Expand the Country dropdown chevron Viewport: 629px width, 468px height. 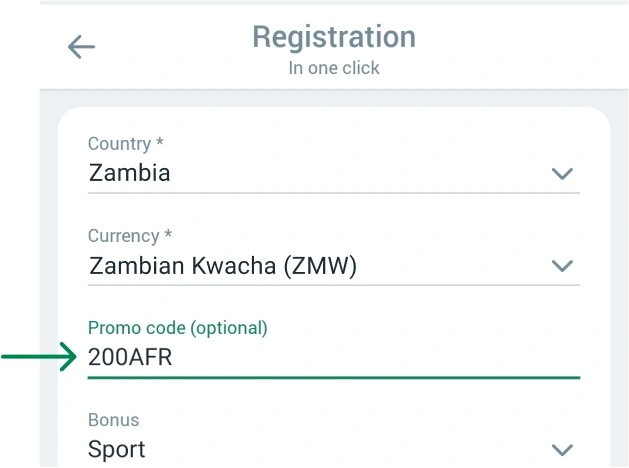563,174
